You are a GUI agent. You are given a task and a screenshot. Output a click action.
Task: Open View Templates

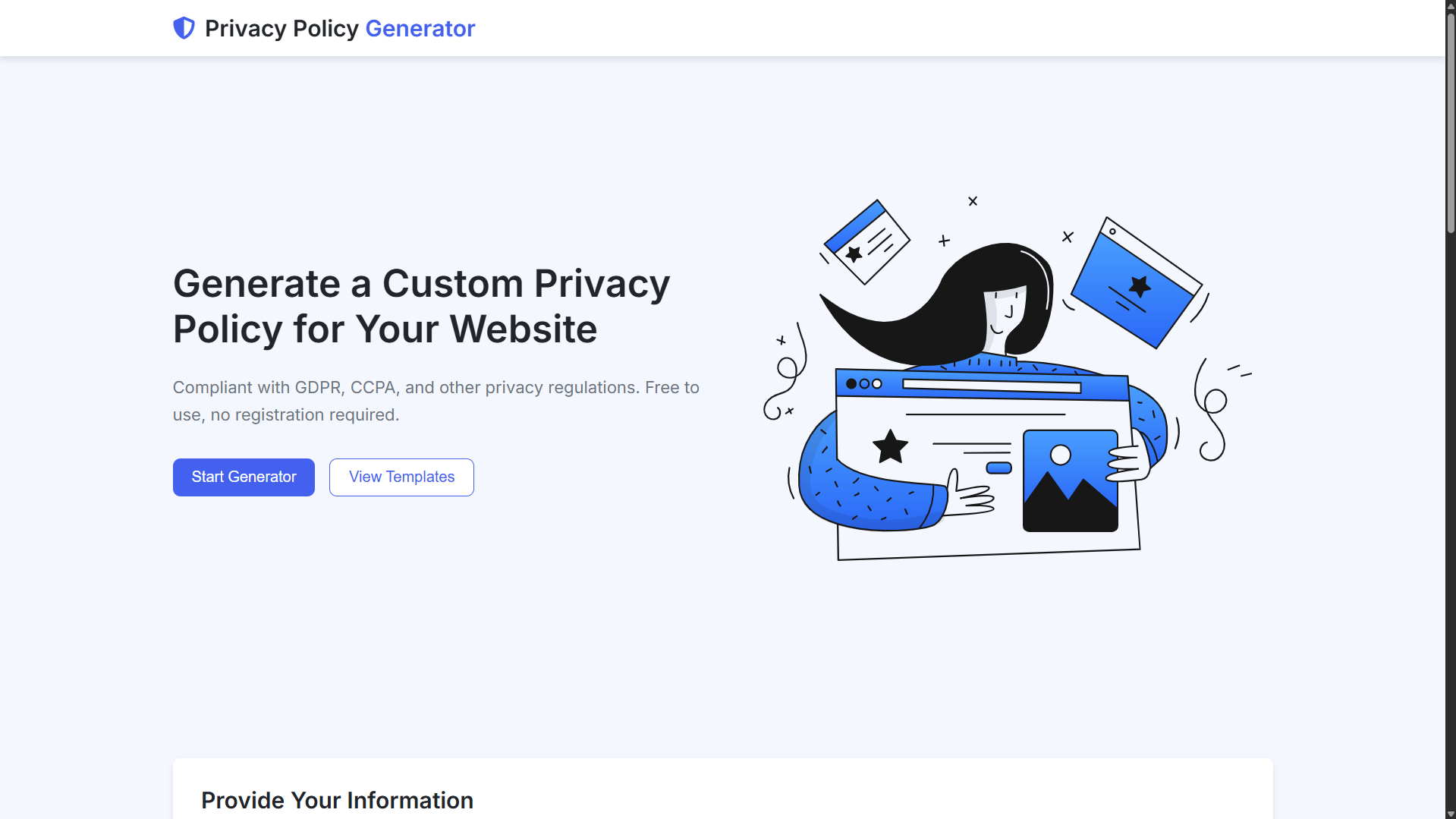click(x=401, y=477)
